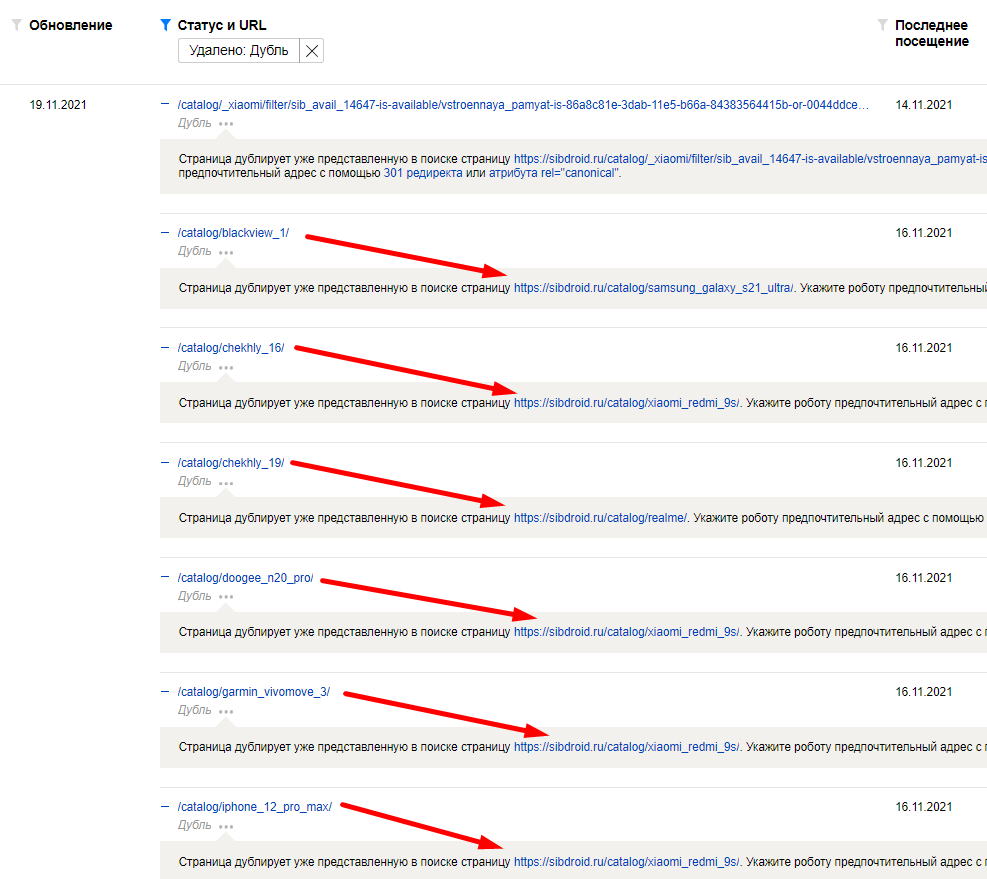This screenshot has width=987, height=879.
Task: Open ellipsis menu under /catalog/blackview_1/
Action: (x=226, y=252)
